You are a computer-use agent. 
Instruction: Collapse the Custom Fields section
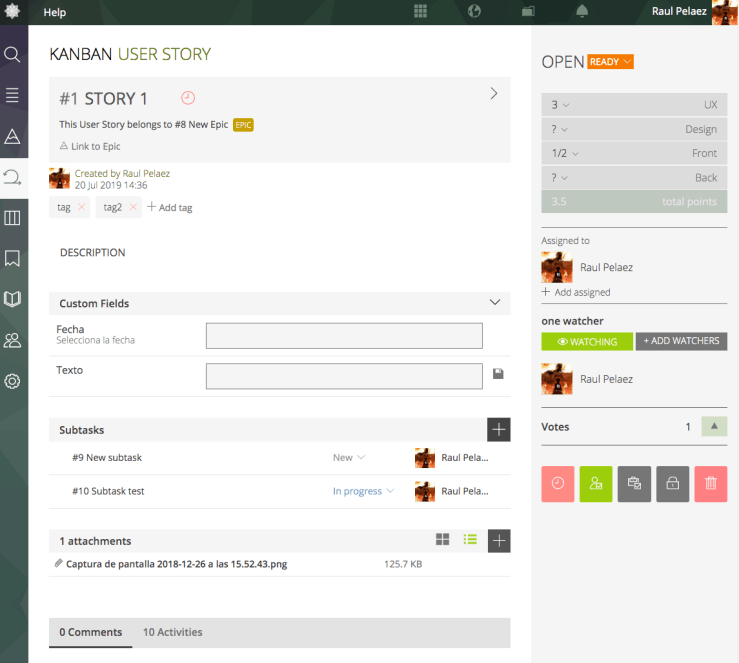tap(494, 302)
